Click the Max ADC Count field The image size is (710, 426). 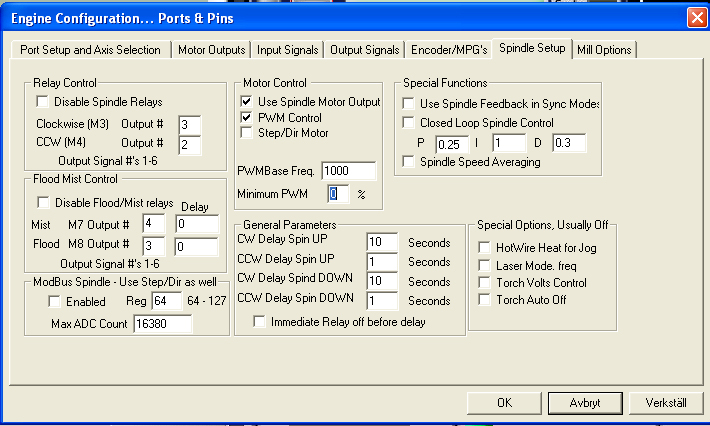161,324
